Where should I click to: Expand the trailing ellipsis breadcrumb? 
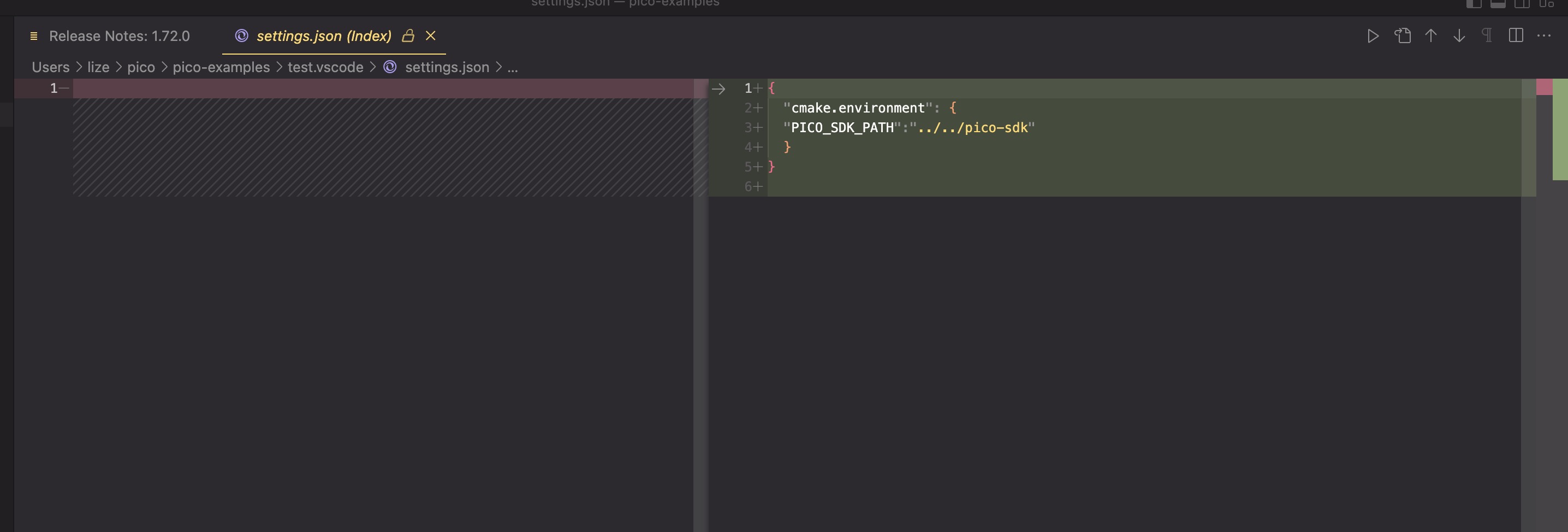[x=513, y=68]
